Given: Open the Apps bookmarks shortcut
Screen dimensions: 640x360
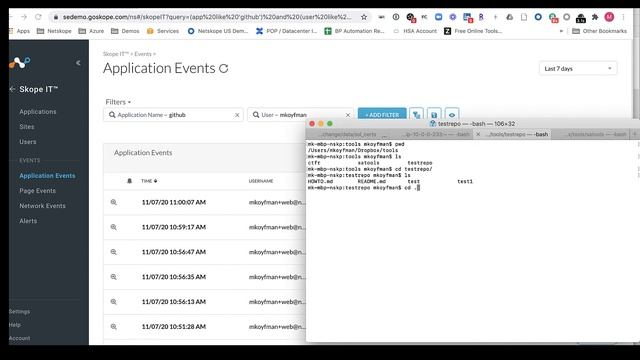Looking at the screenshot, I should click(19, 31).
